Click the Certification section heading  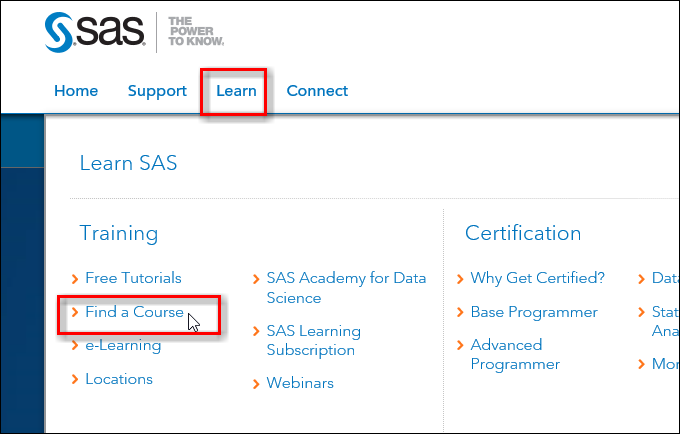[523, 233]
